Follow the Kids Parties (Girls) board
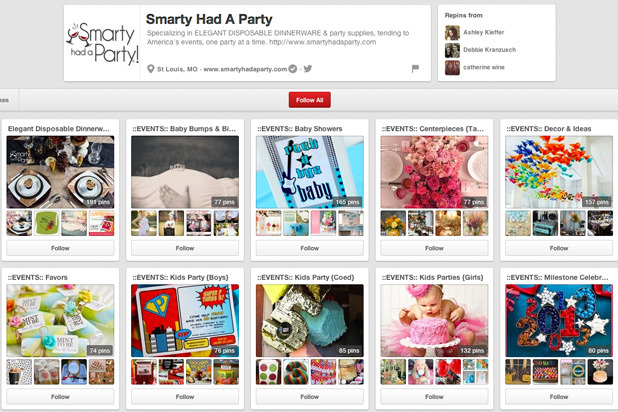Screen dimensions: 618x412 tap(434, 397)
